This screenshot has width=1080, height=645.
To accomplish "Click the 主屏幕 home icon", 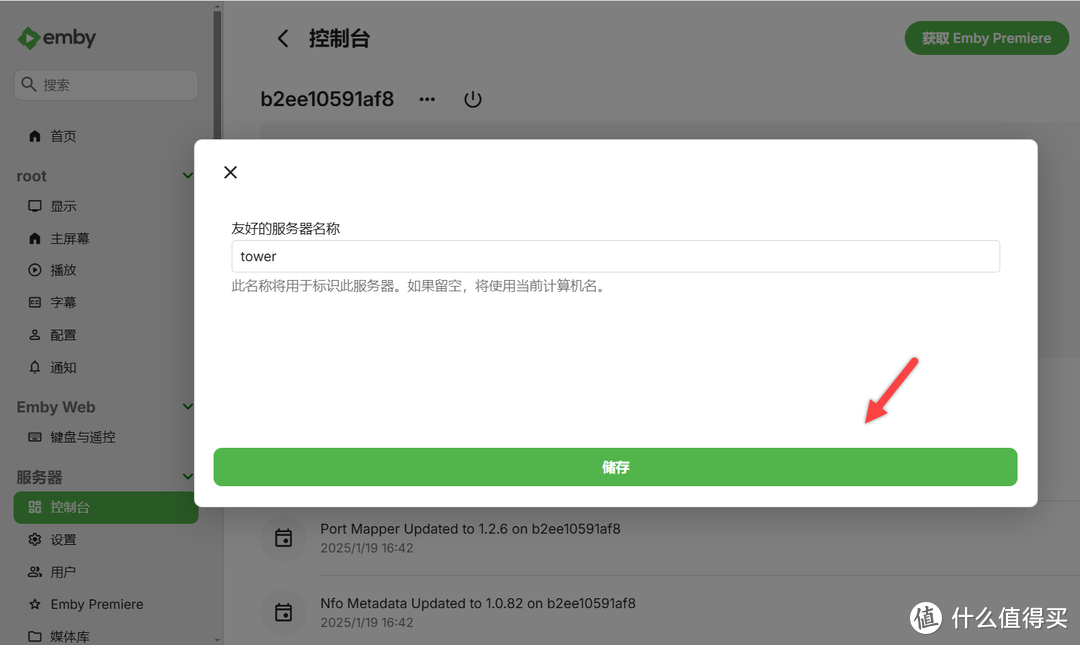I will pos(34,238).
